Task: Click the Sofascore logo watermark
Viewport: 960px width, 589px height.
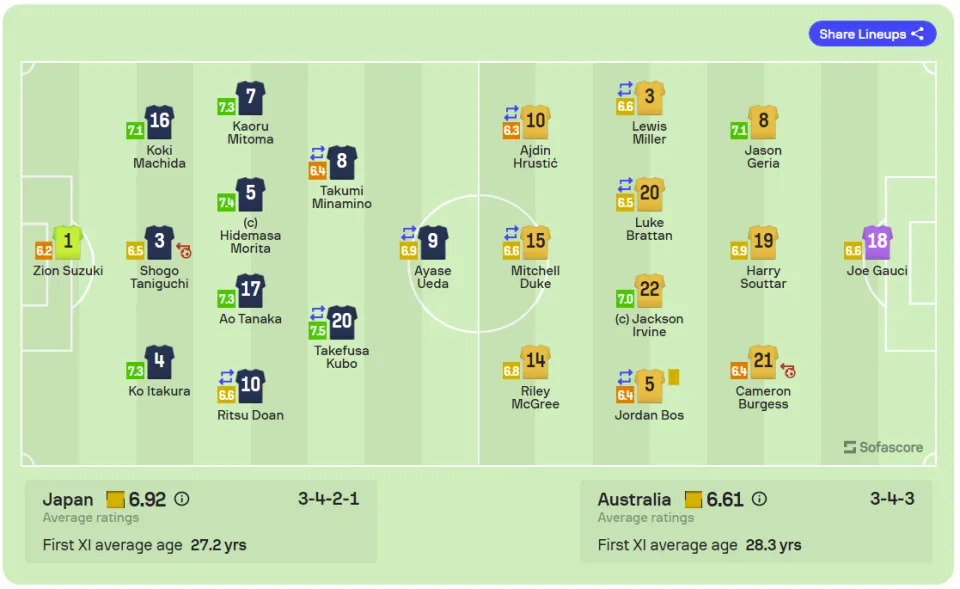Action: point(883,447)
